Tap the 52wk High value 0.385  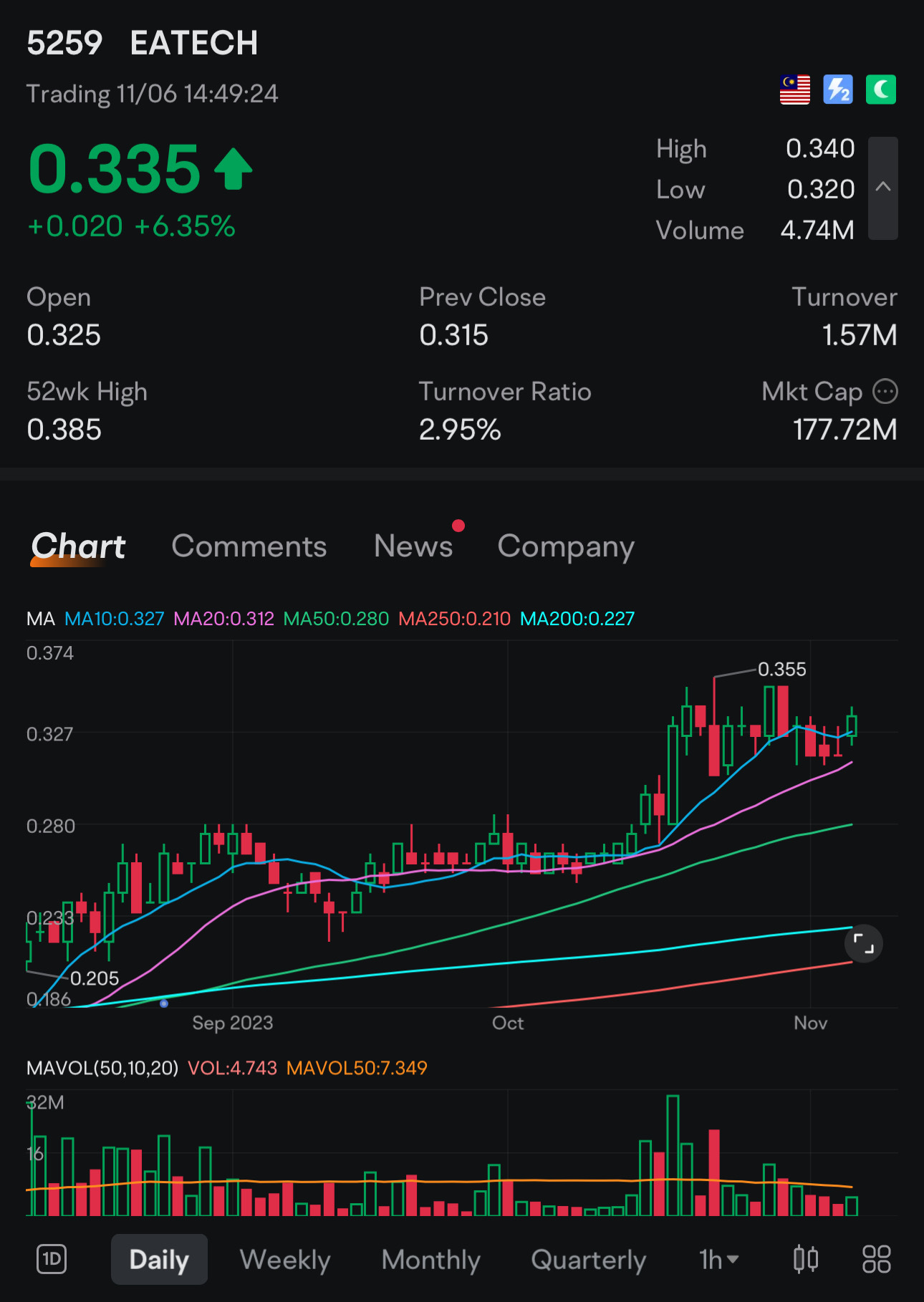[64, 430]
